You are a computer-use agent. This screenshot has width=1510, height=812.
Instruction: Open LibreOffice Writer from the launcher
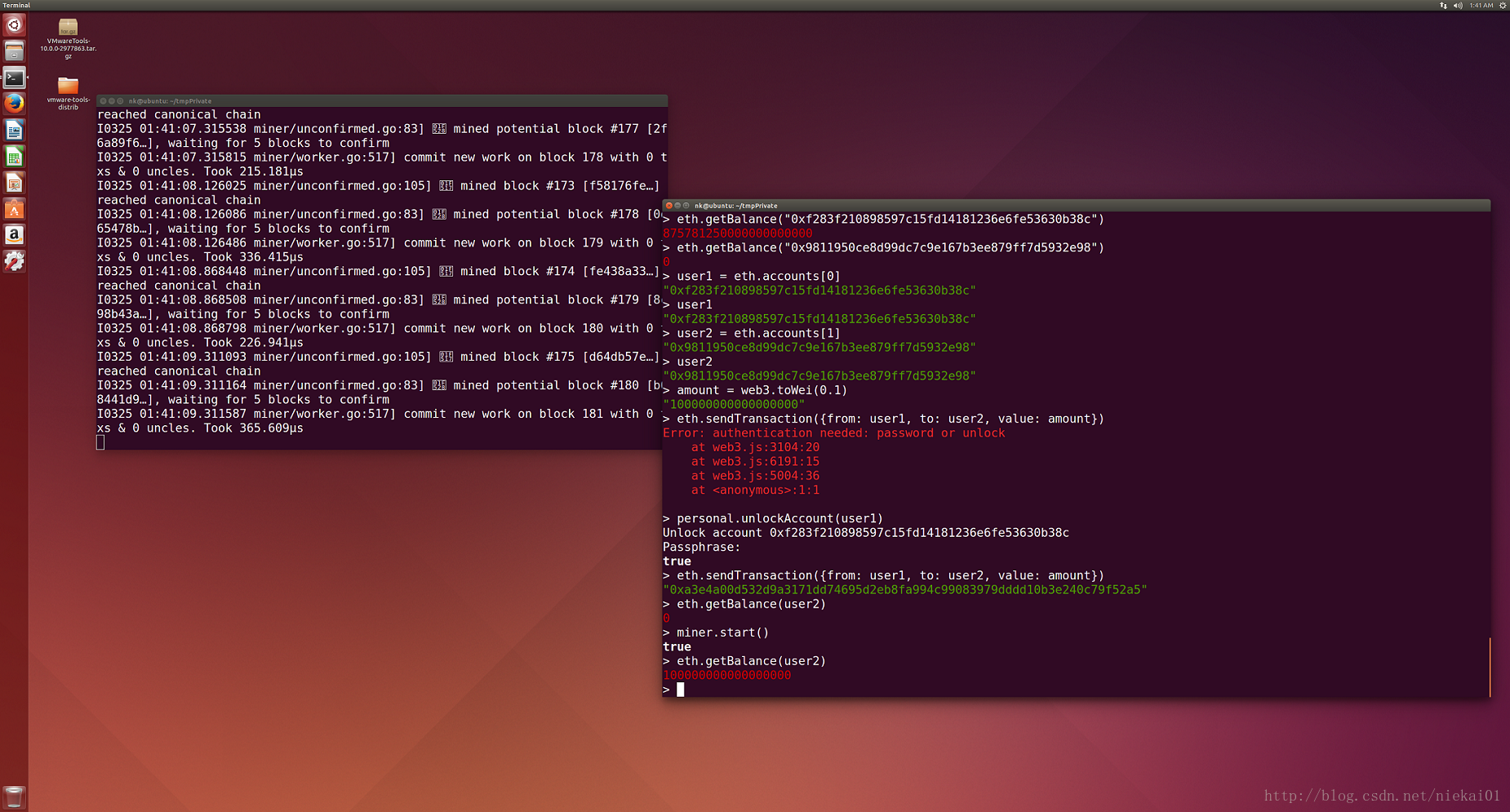click(14, 131)
